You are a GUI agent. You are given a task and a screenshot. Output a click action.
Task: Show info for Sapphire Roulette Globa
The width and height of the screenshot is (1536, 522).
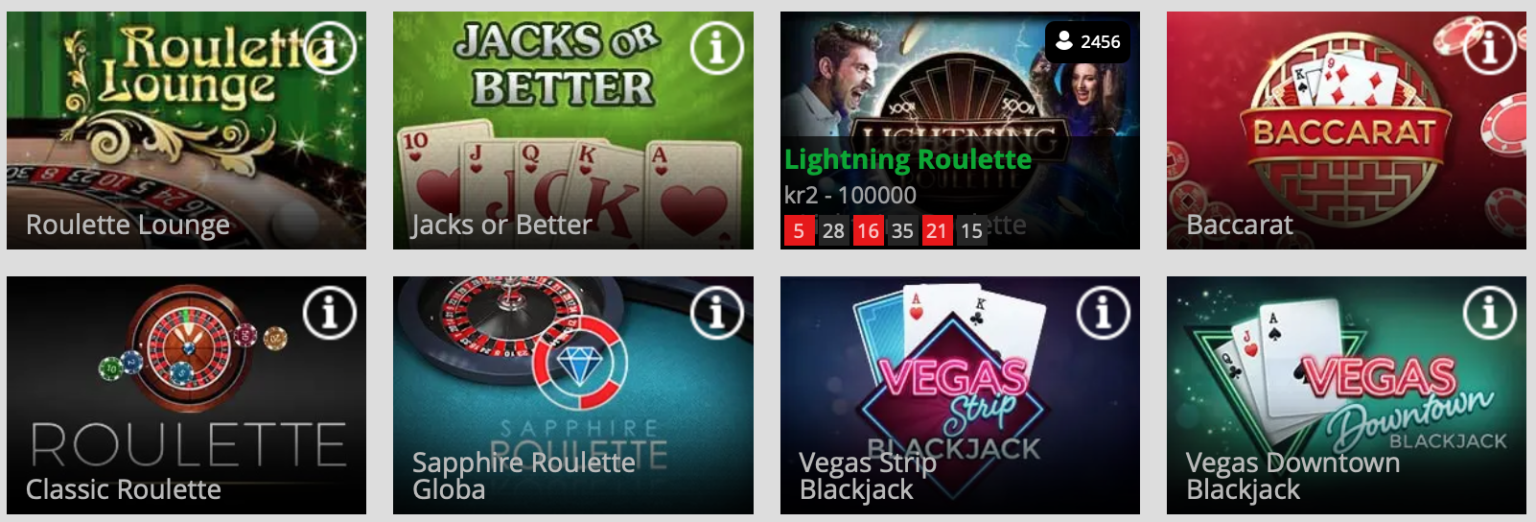click(x=716, y=313)
